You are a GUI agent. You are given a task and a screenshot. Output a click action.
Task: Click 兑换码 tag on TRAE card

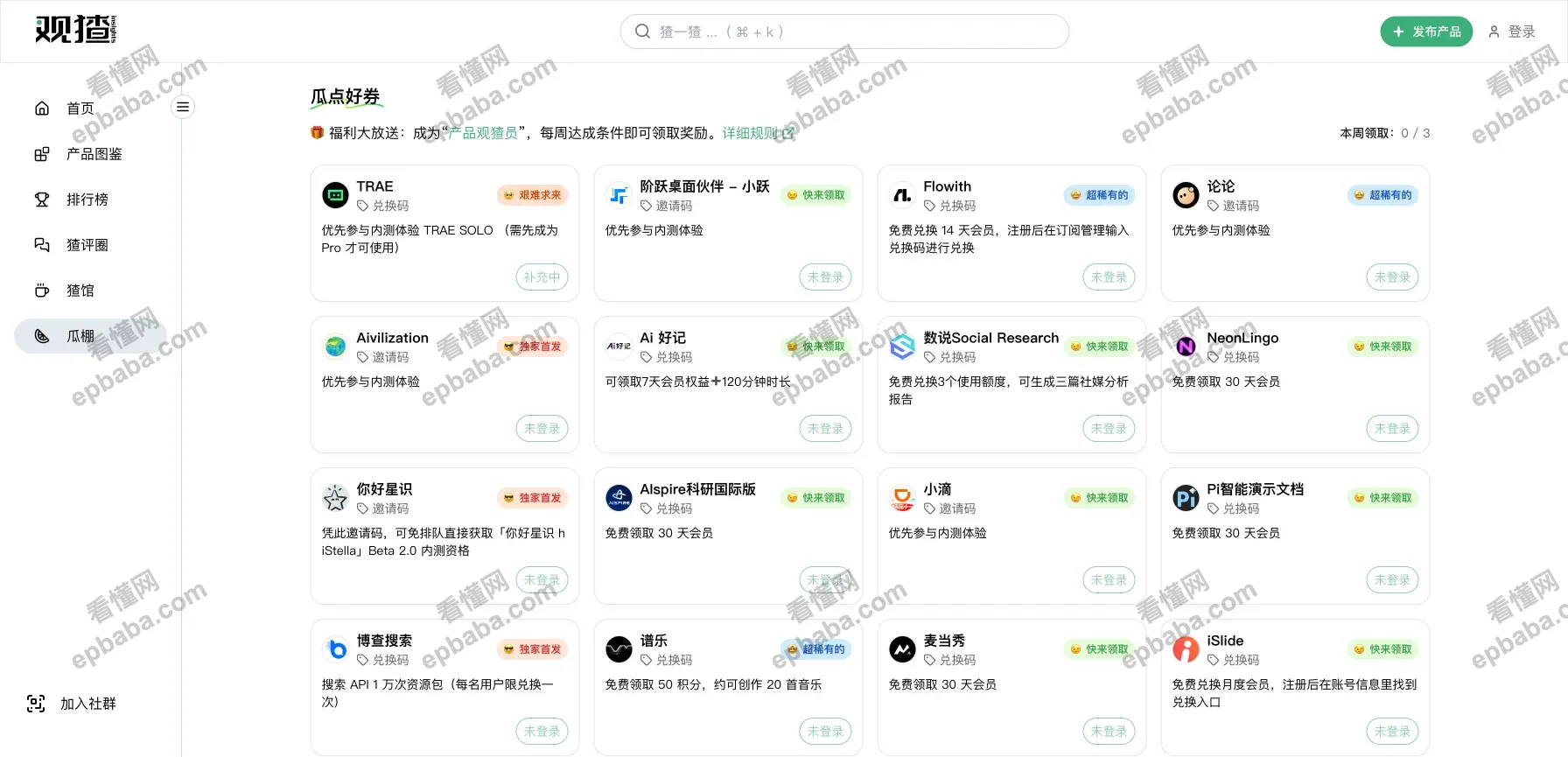click(382, 206)
